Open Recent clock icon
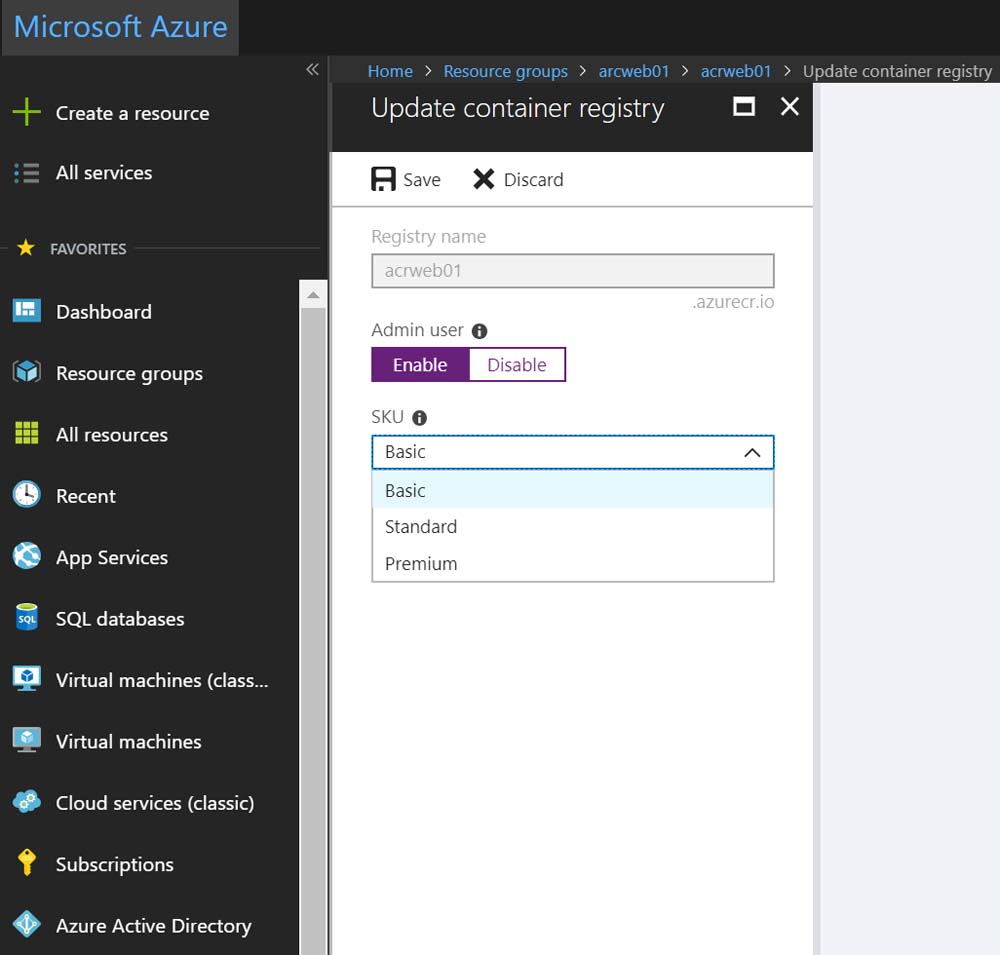The width and height of the screenshot is (1000, 955). pyautogui.click(x=26, y=495)
